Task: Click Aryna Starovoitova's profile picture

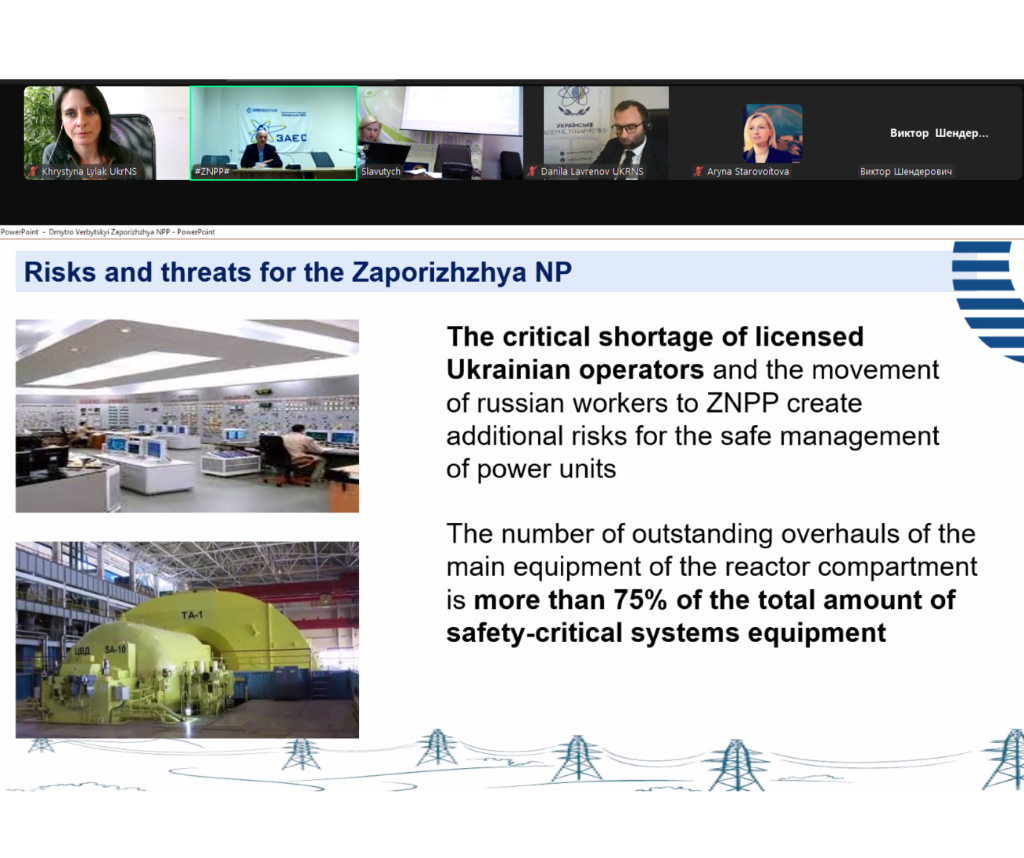Action: pos(772,133)
